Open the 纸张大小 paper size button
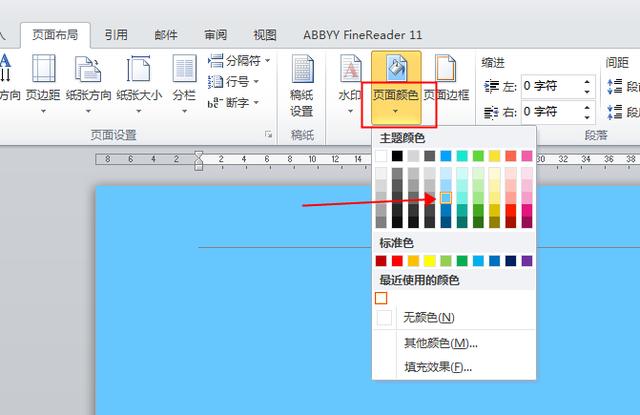Viewport: 640px width, 415px height. tap(139, 84)
